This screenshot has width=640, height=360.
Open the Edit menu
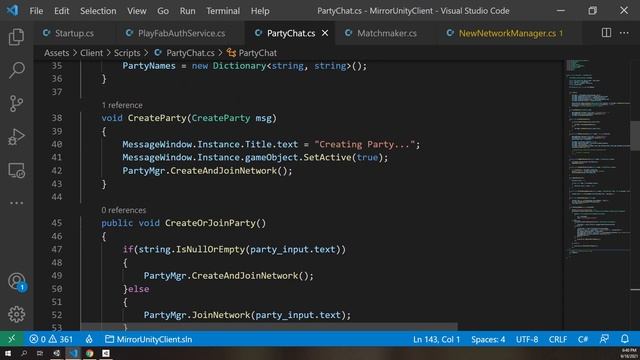62,11
